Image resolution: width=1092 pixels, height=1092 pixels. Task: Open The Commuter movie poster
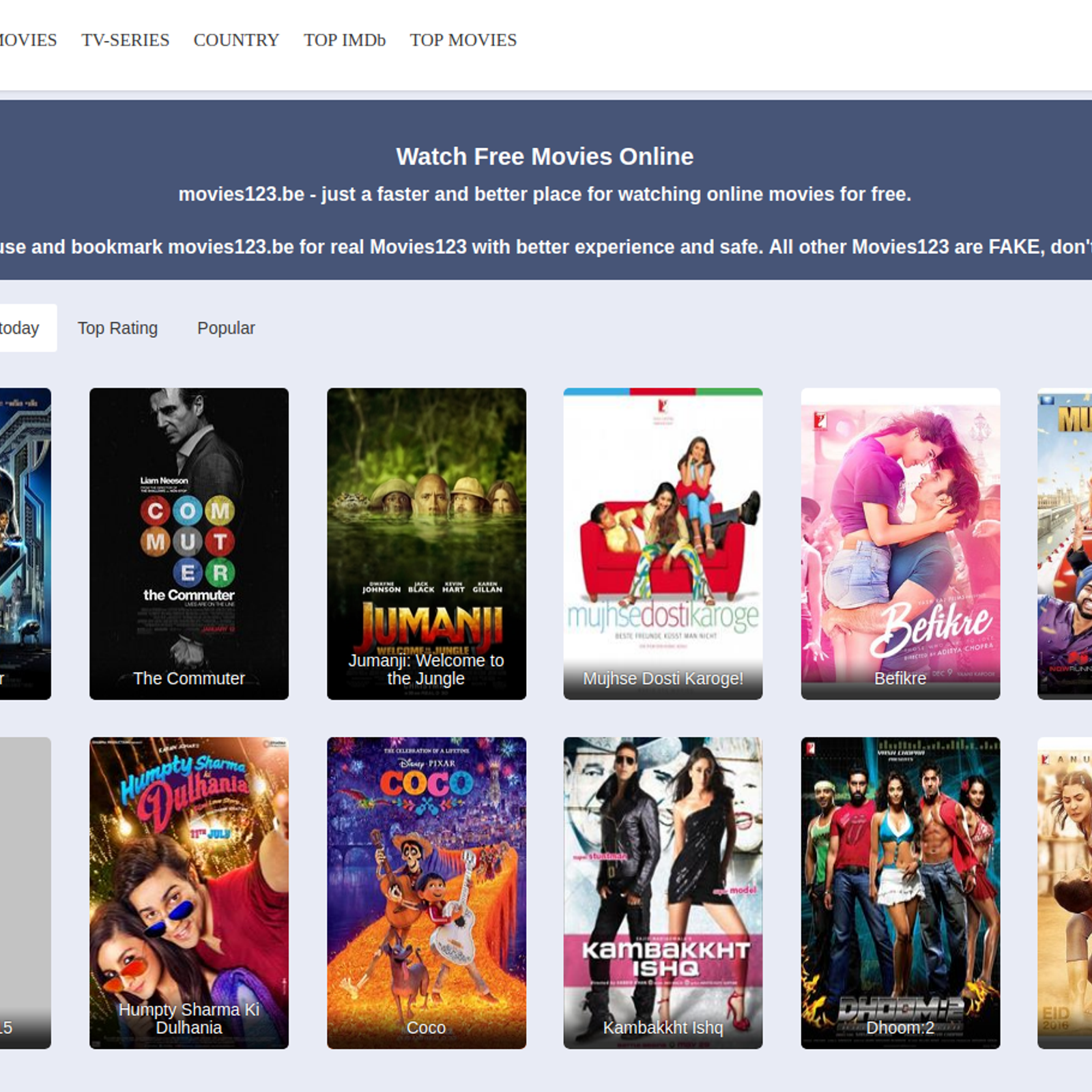click(189, 544)
